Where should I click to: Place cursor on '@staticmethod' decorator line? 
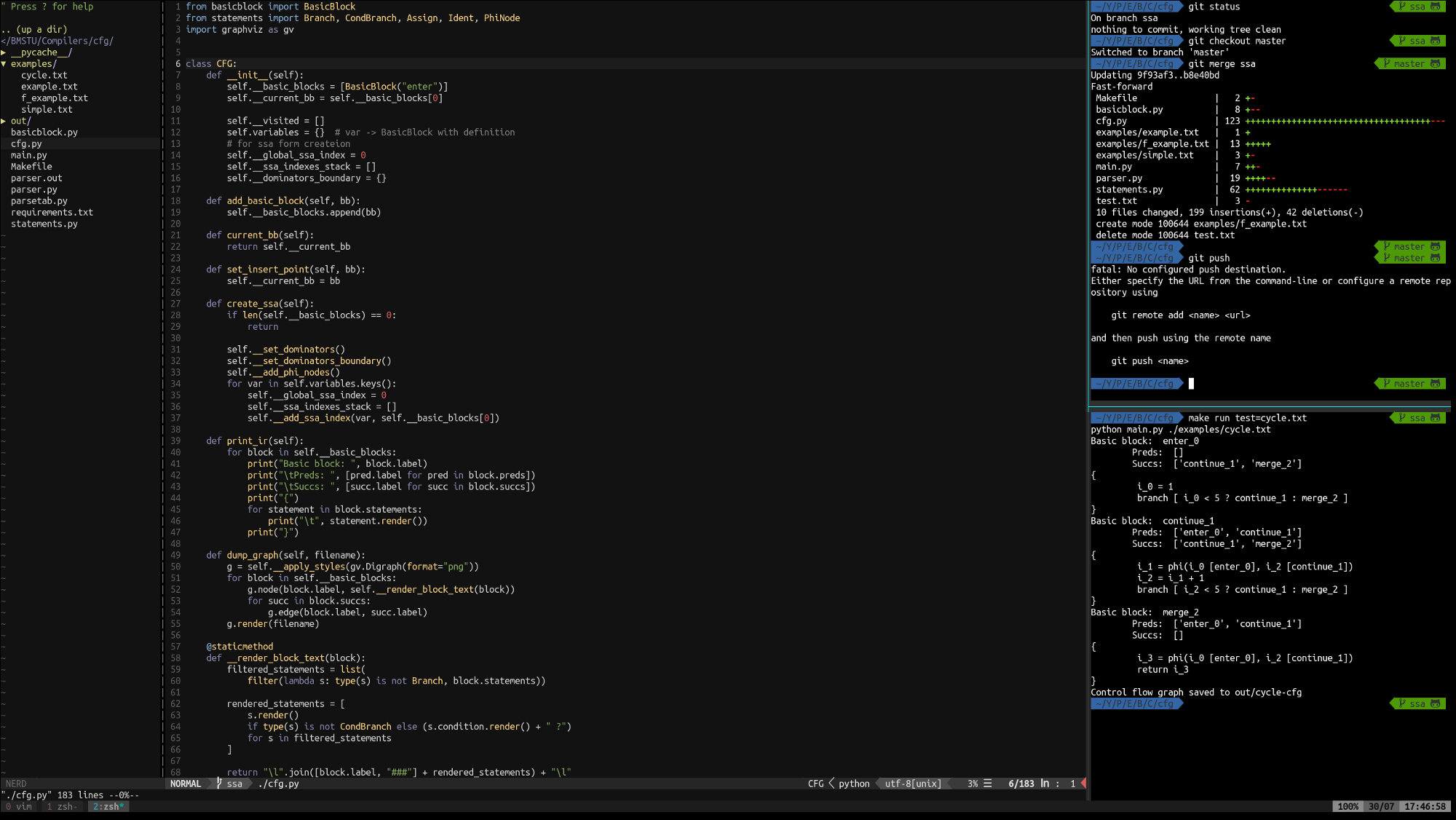click(240, 647)
